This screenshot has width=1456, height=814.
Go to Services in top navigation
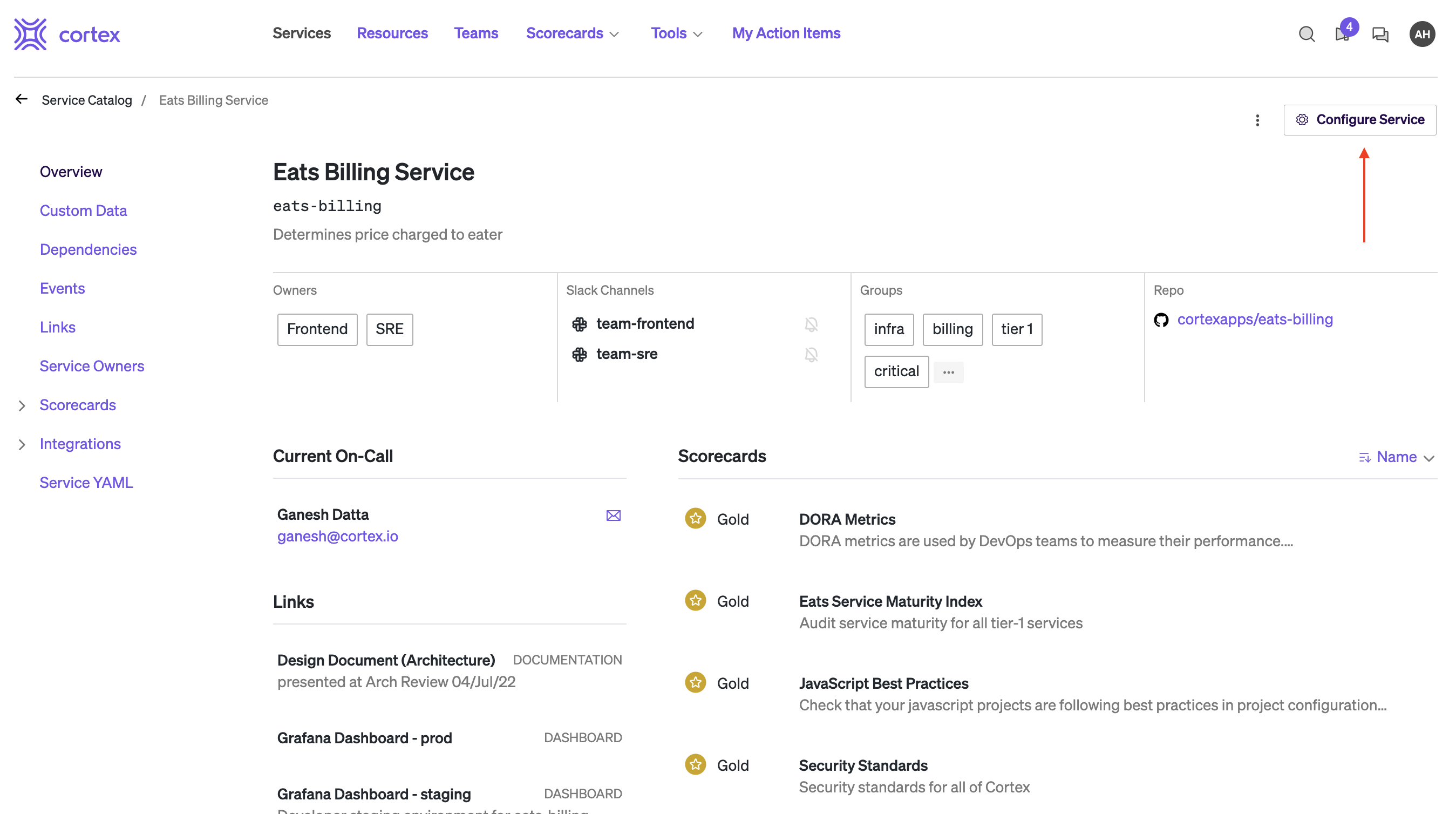(x=302, y=33)
